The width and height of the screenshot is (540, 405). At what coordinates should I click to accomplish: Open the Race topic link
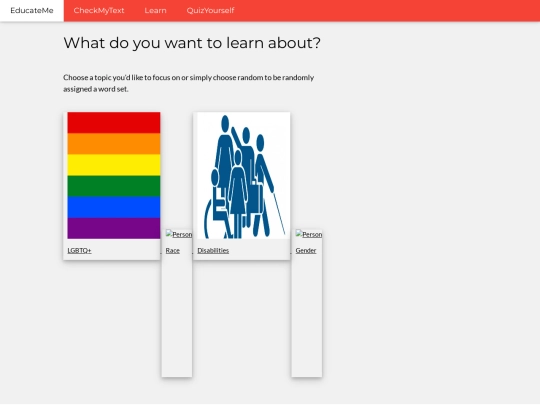coord(173,250)
